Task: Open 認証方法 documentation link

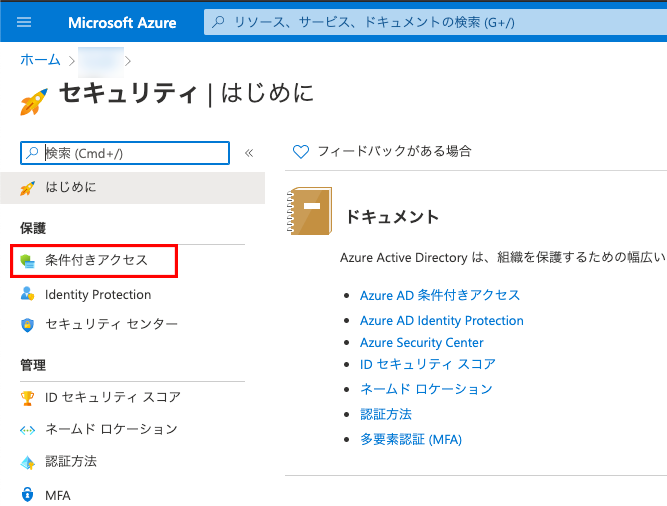Action: point(386,415)
